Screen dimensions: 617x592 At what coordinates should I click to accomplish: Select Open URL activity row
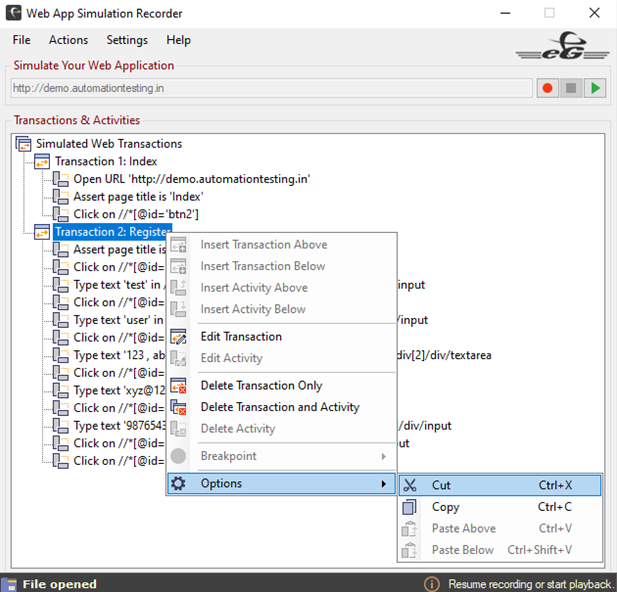coord(192,179)
